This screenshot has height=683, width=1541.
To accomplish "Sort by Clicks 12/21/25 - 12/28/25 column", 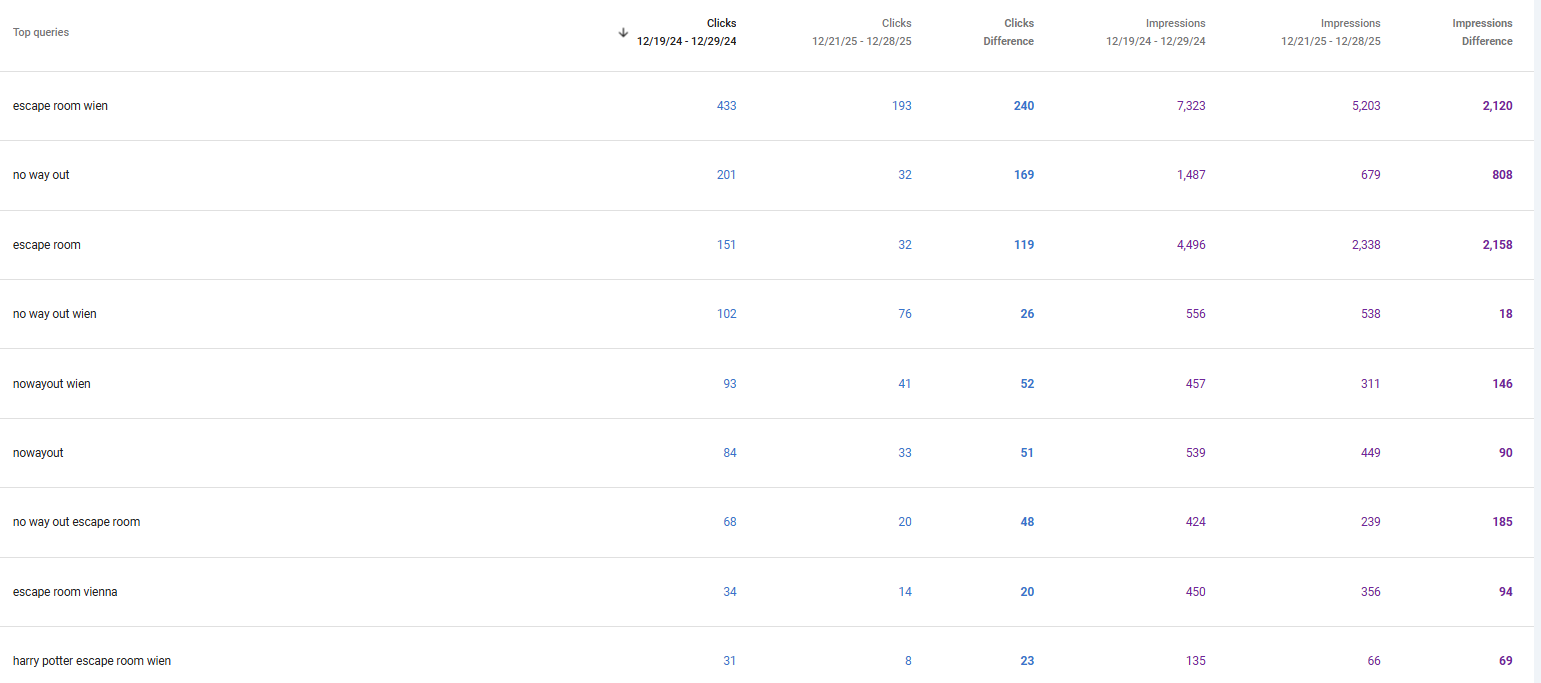I will tap(861, 32).
